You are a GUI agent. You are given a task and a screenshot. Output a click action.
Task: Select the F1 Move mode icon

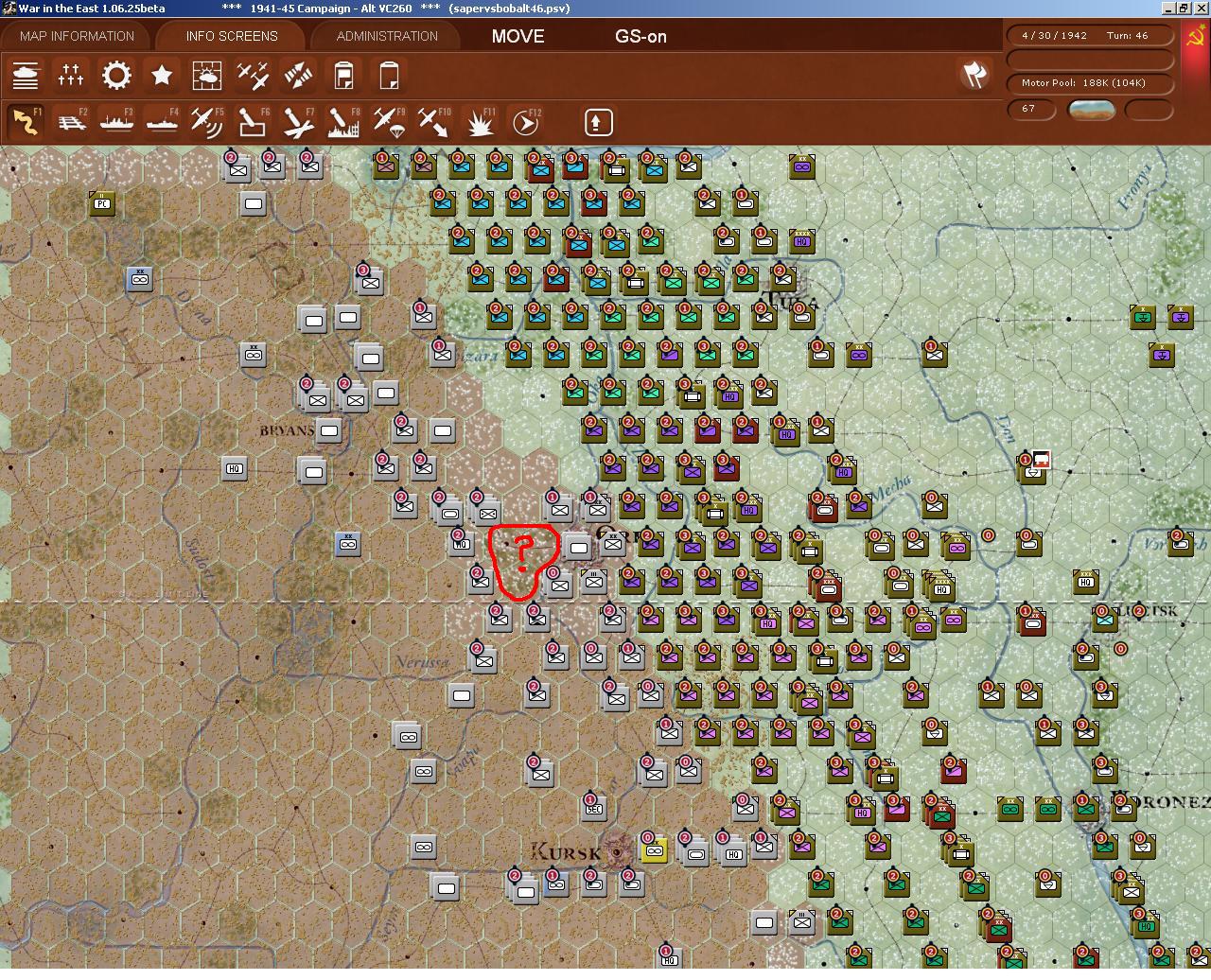26,122
